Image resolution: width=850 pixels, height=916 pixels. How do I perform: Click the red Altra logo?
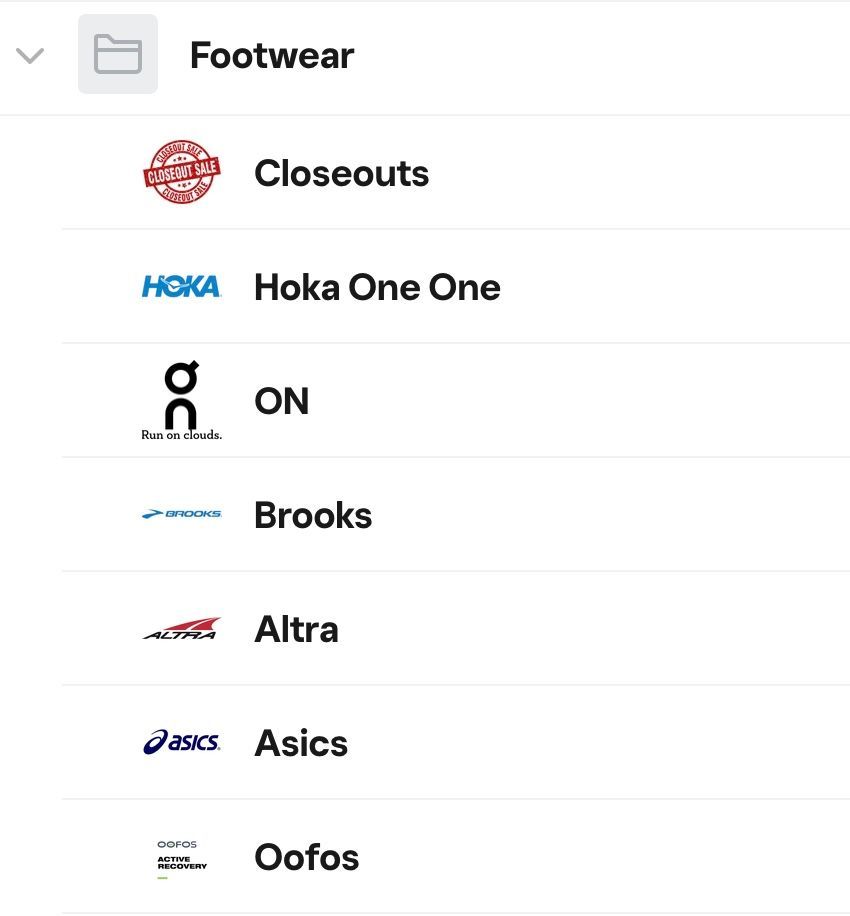[181, 629]
